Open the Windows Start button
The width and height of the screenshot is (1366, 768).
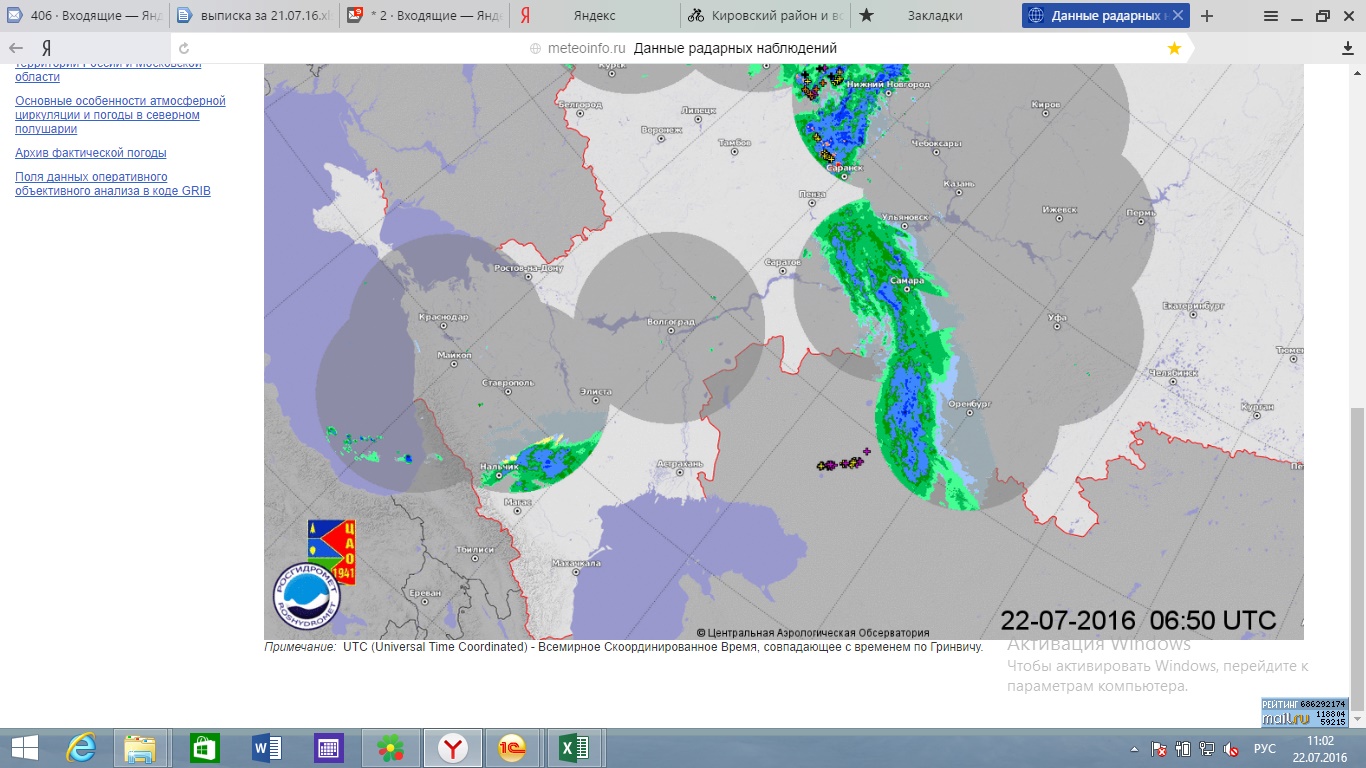pos(24,748)
